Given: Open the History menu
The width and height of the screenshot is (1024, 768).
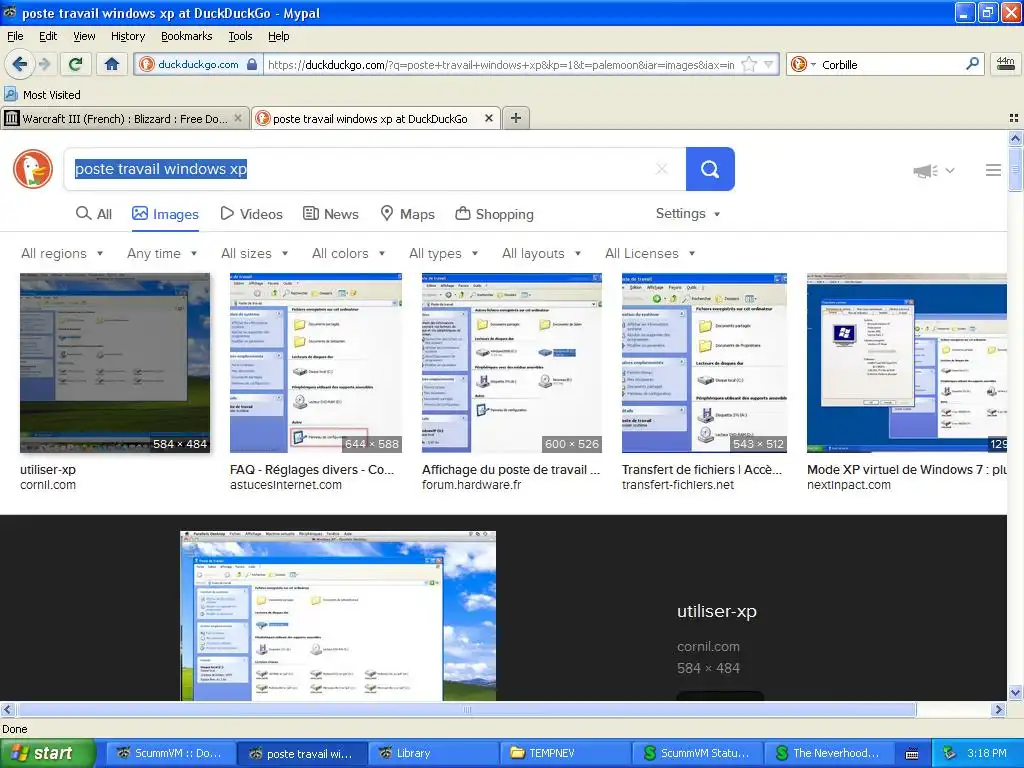Looking at the screenshot, I should point(127,36).
